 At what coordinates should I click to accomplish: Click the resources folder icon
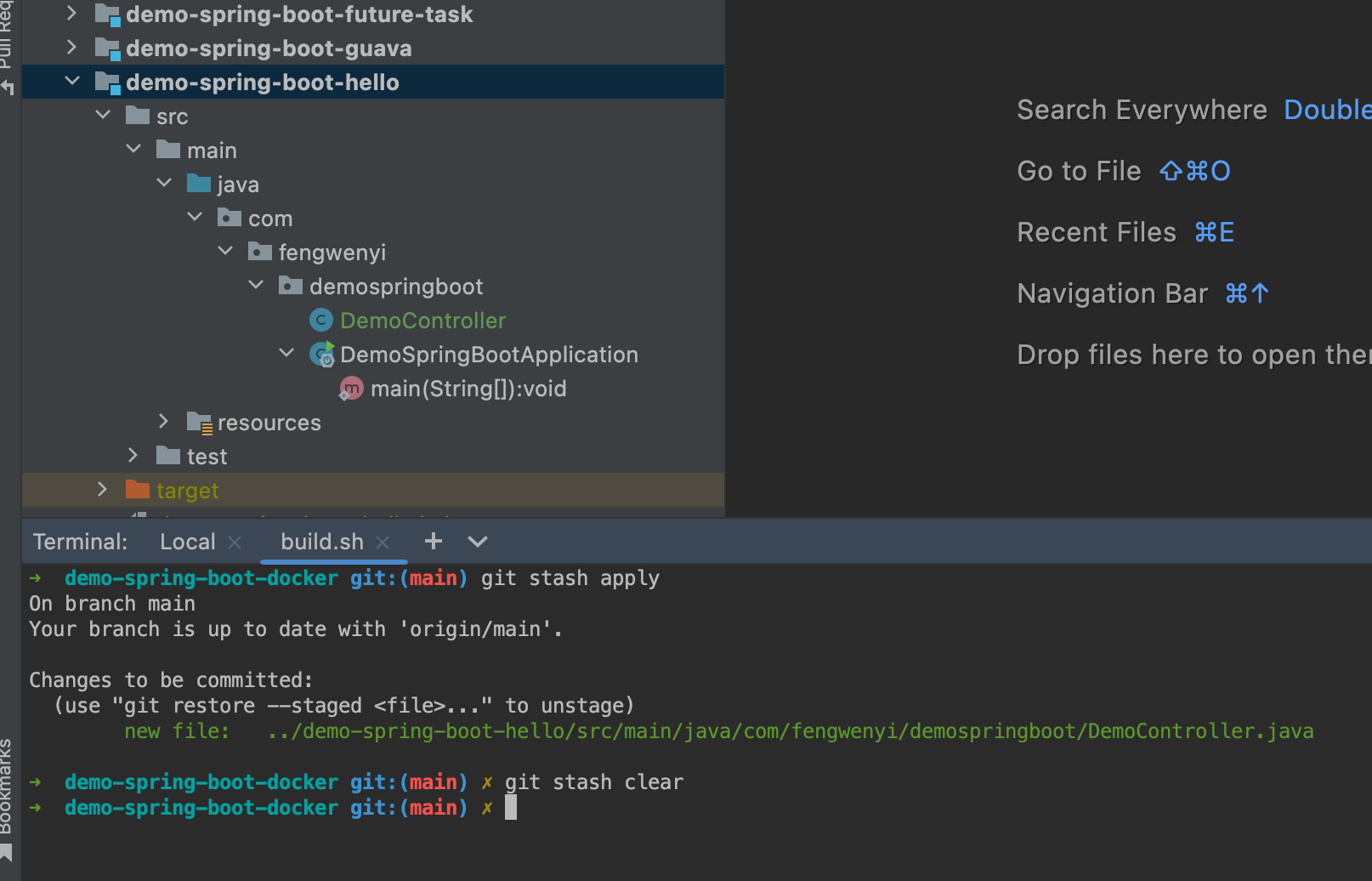[199, 423]
